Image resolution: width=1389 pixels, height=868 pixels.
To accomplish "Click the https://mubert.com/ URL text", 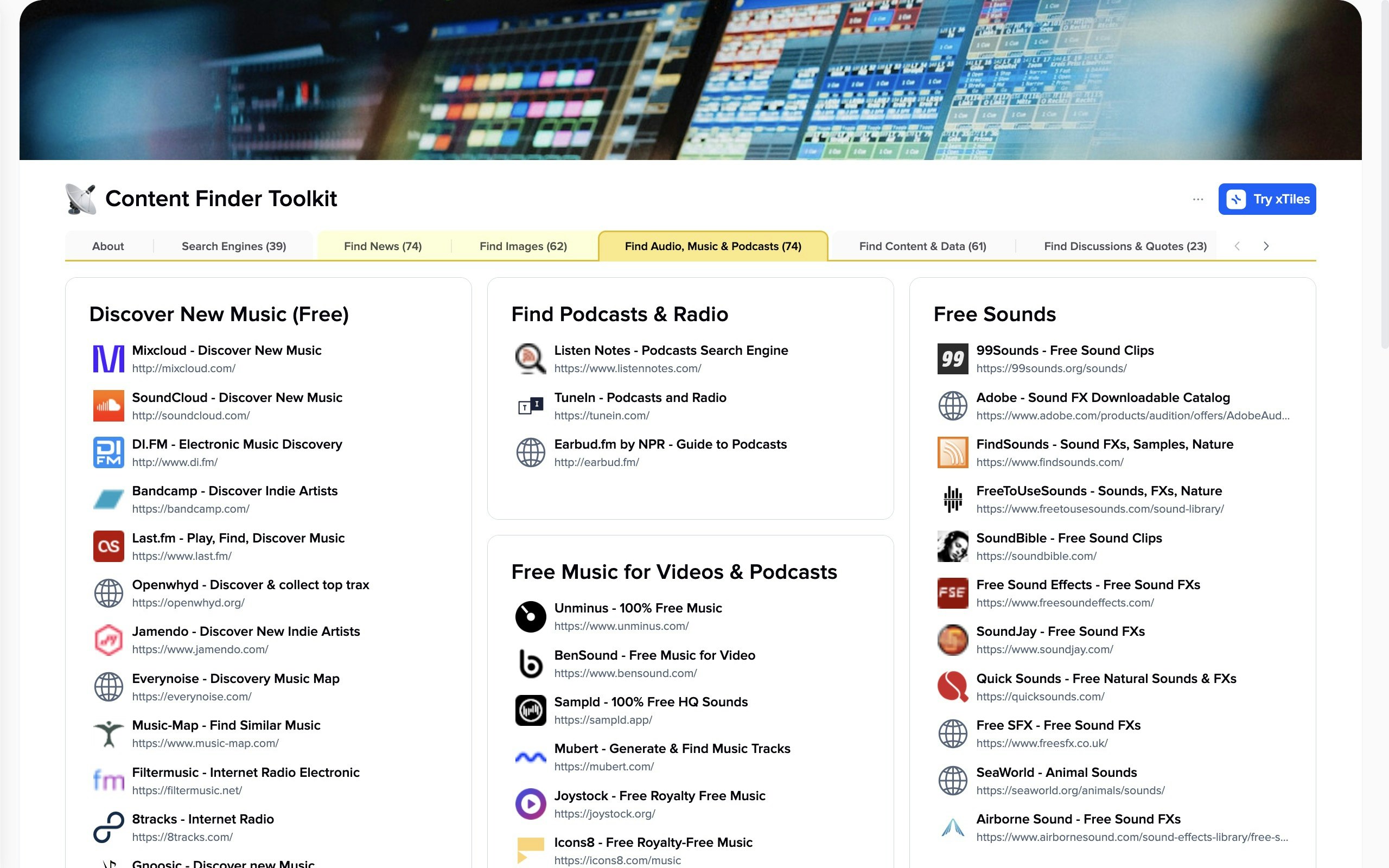I will (604, 767).
